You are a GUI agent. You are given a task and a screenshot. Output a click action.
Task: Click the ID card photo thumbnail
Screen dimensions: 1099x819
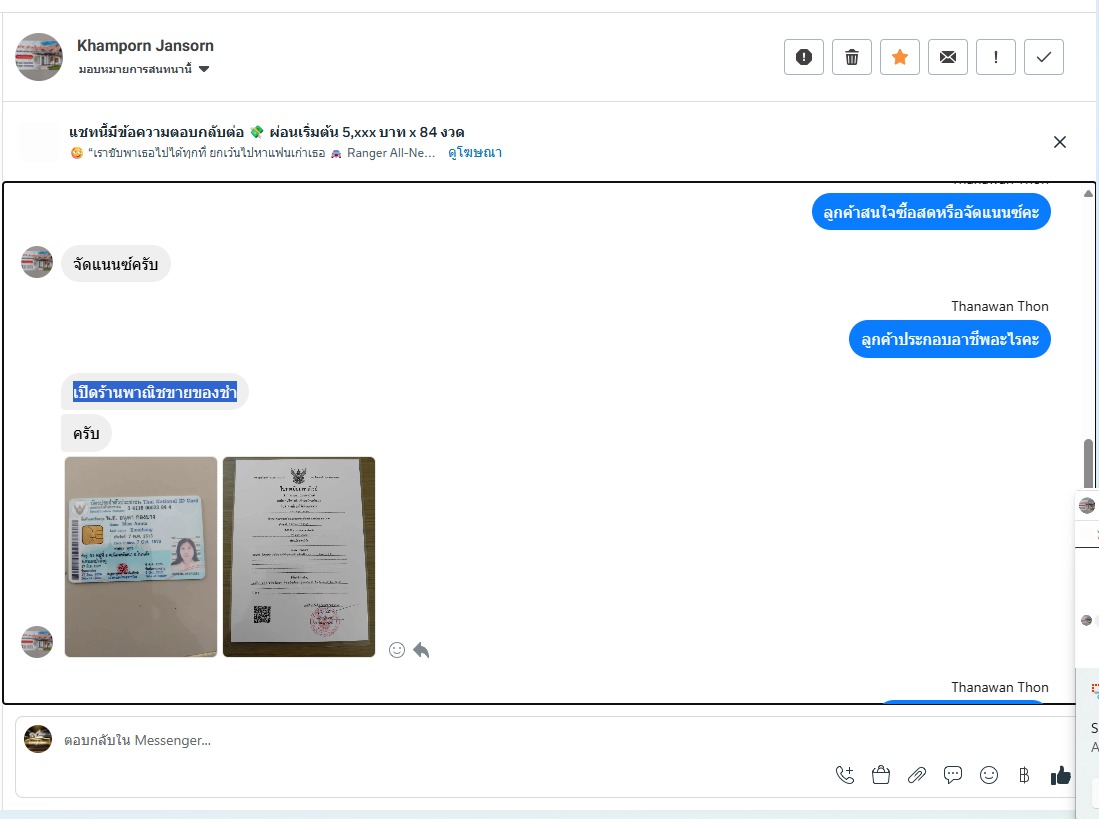point(141,557)
